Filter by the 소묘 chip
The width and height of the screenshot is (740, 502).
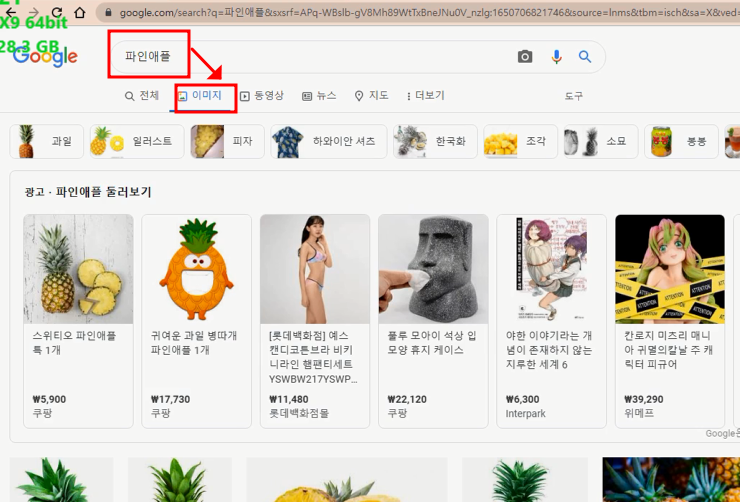pos(601,141)
